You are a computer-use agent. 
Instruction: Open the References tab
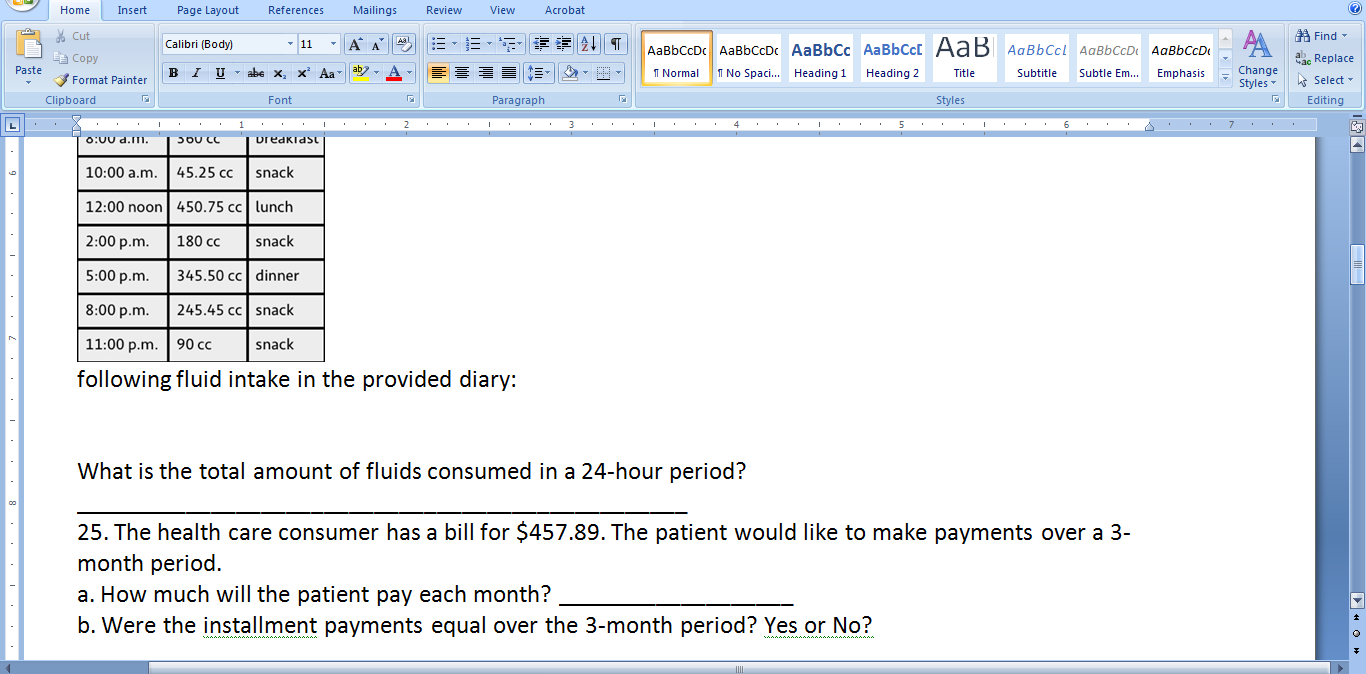point(296,10)
